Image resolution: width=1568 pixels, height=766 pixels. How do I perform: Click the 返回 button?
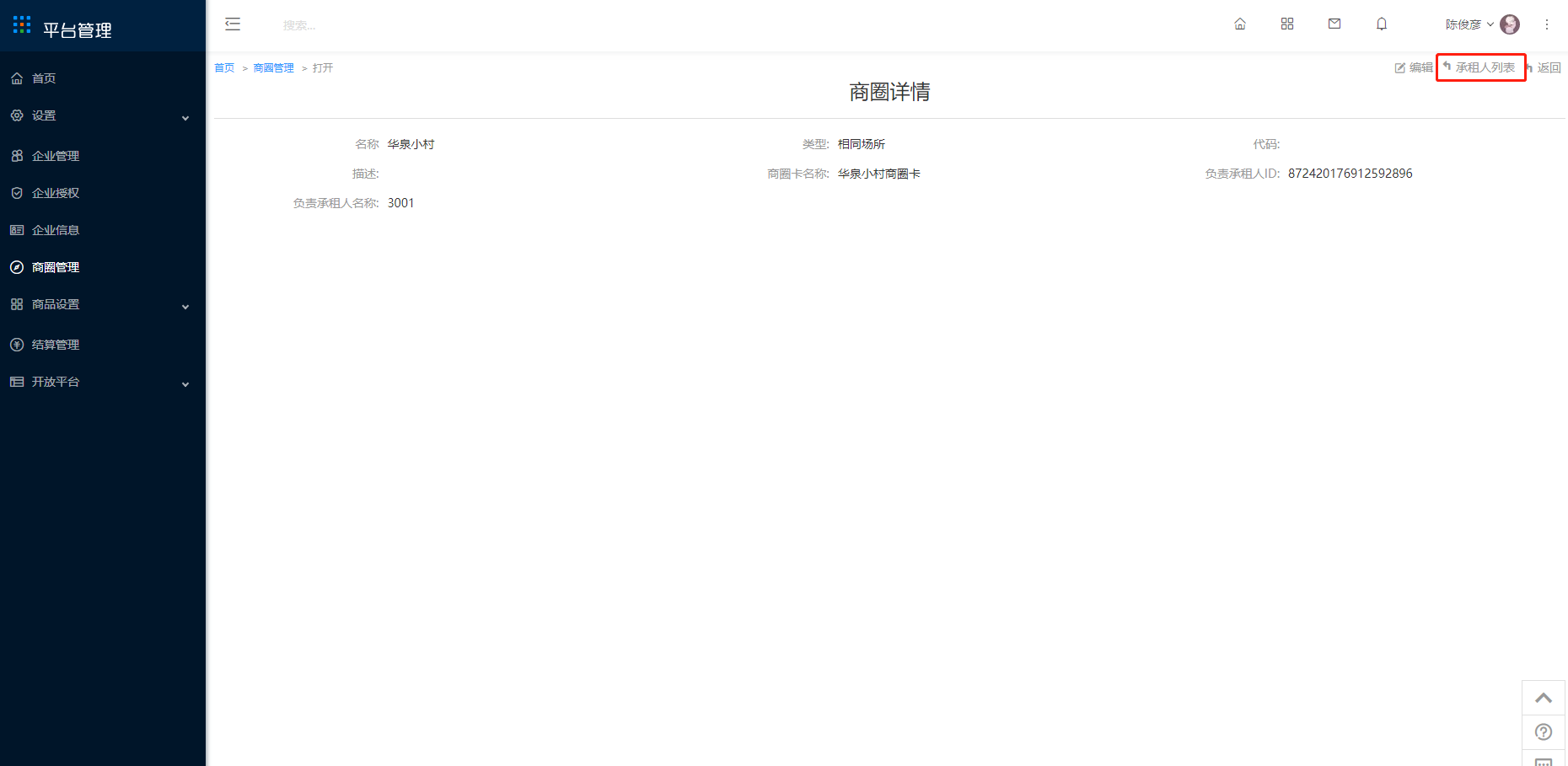[1544, 67]
